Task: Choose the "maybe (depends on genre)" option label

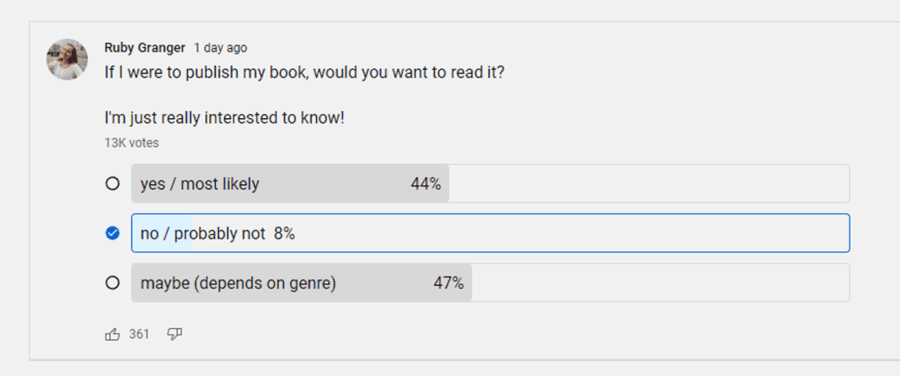Action: coord(238,284)
